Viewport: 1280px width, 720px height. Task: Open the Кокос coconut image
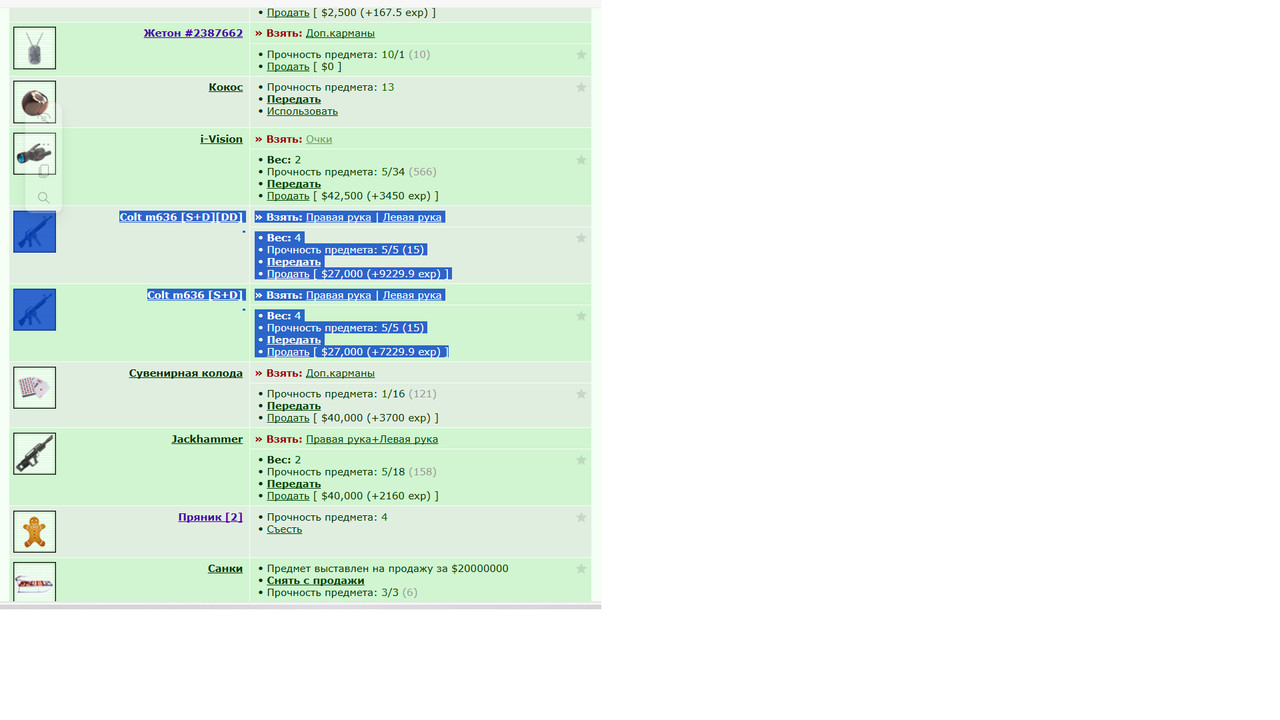click(x=34, y=102)
